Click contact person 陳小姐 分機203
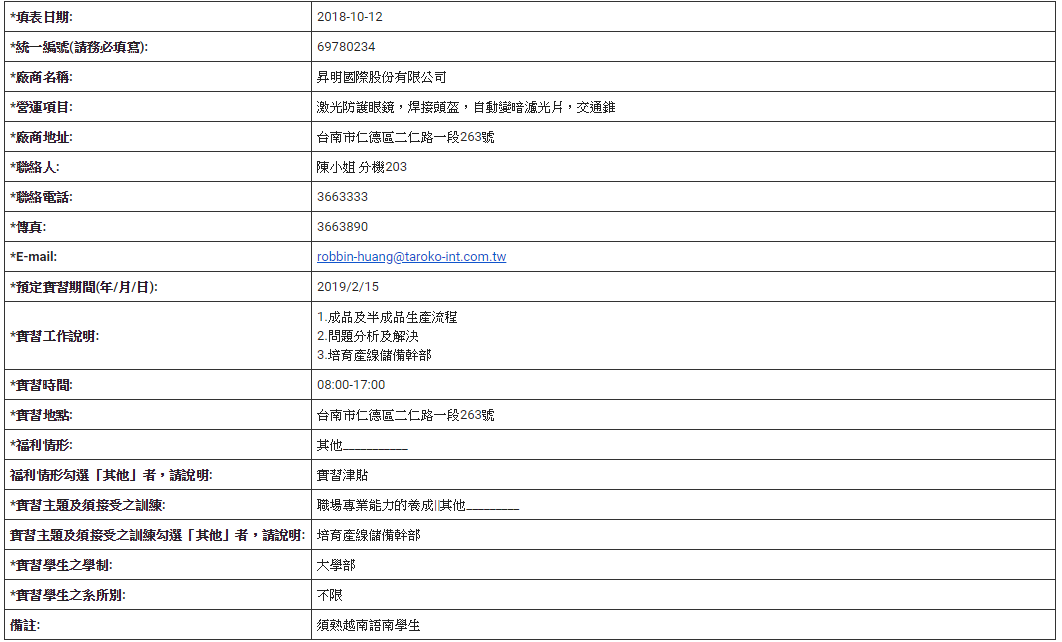Image resolution: width=1062 pixels, height=642 pixels. click(362, 167)
